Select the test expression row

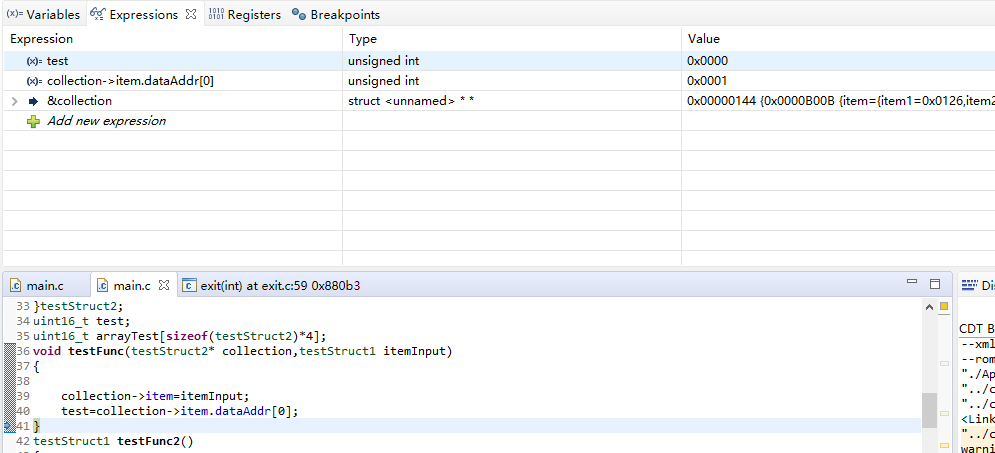click(498, 61)
